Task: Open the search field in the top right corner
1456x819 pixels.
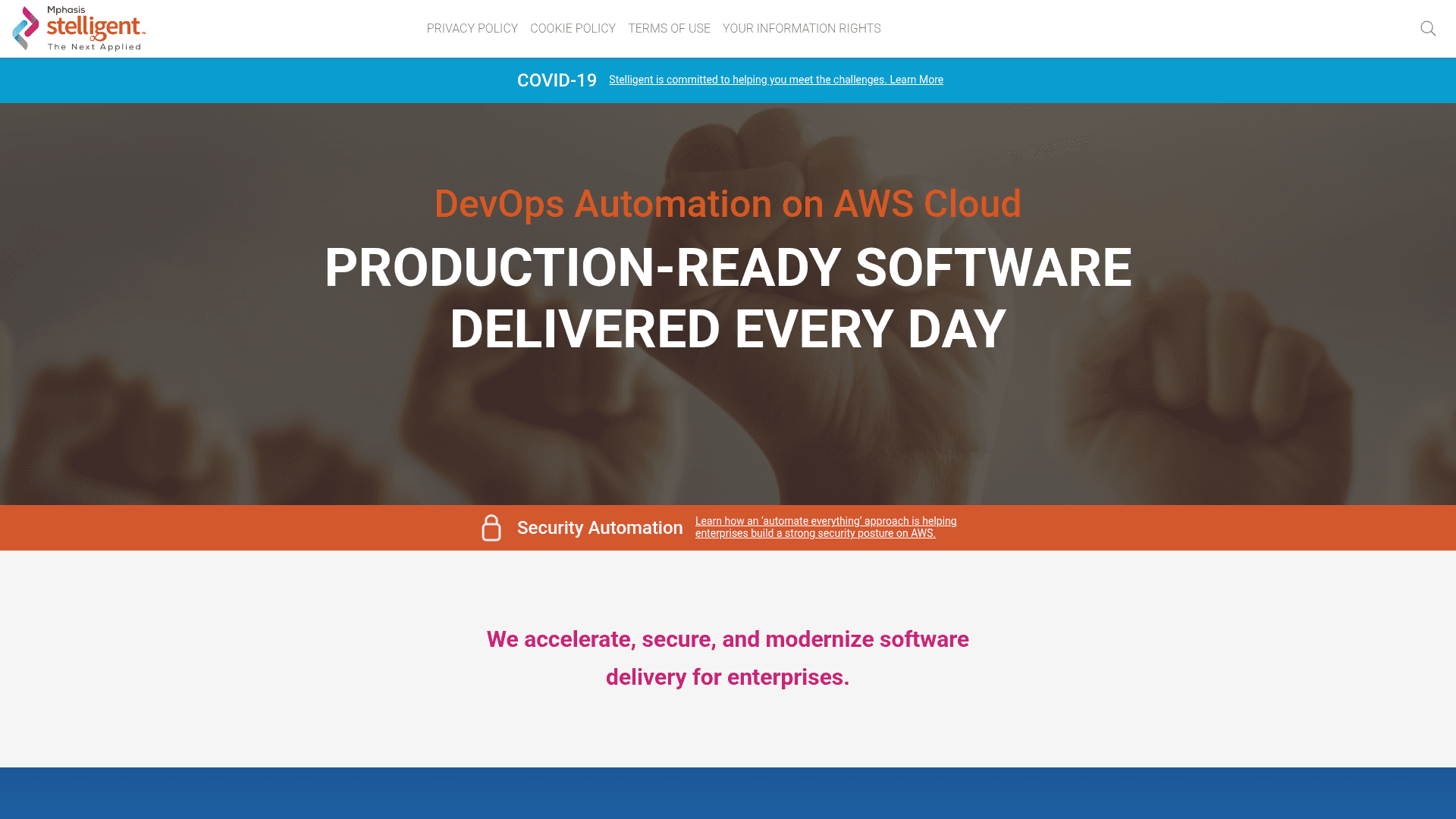Action: [x=1429, y=28]
